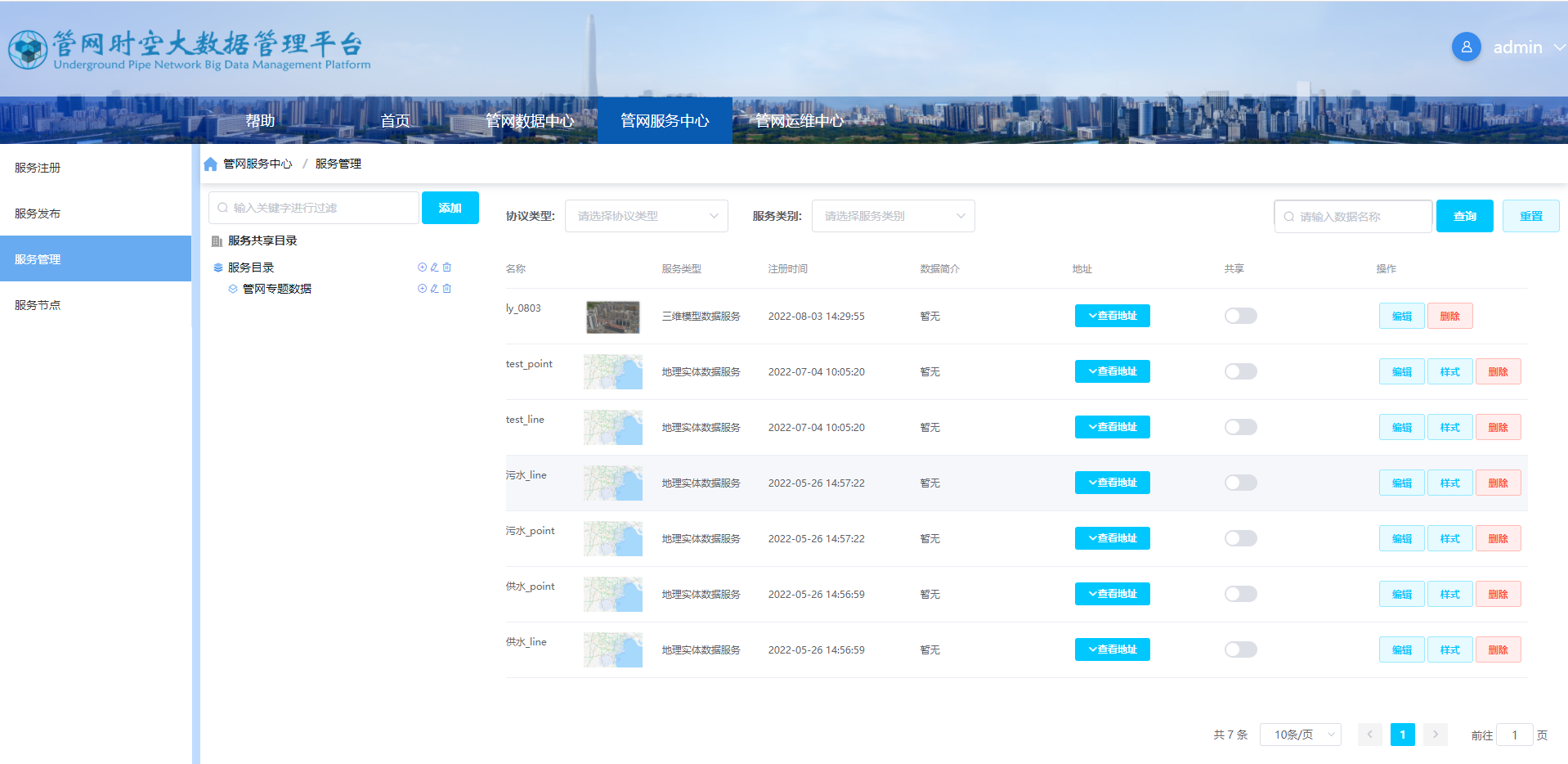This screenshot has height=764, width=1568.
Task: Open the 协议类型 dropdown
Action: click(646, 215)
